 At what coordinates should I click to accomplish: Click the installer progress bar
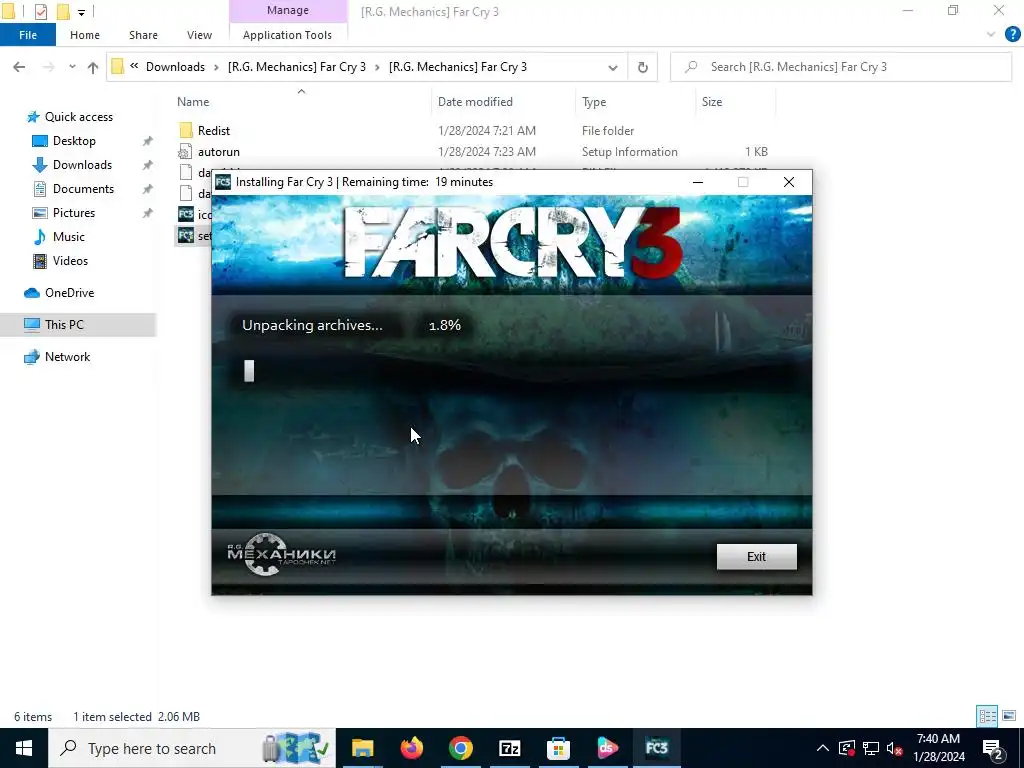coord(511,371)
